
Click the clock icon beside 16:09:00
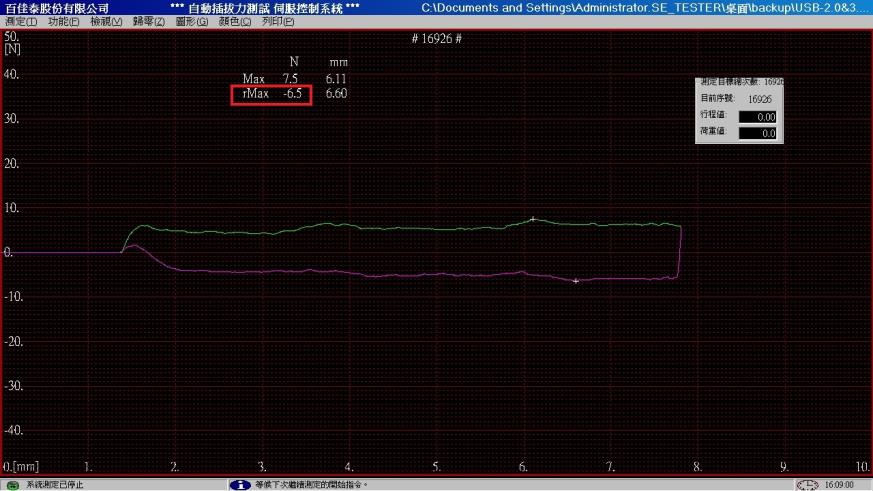click(x=807, y=485)
